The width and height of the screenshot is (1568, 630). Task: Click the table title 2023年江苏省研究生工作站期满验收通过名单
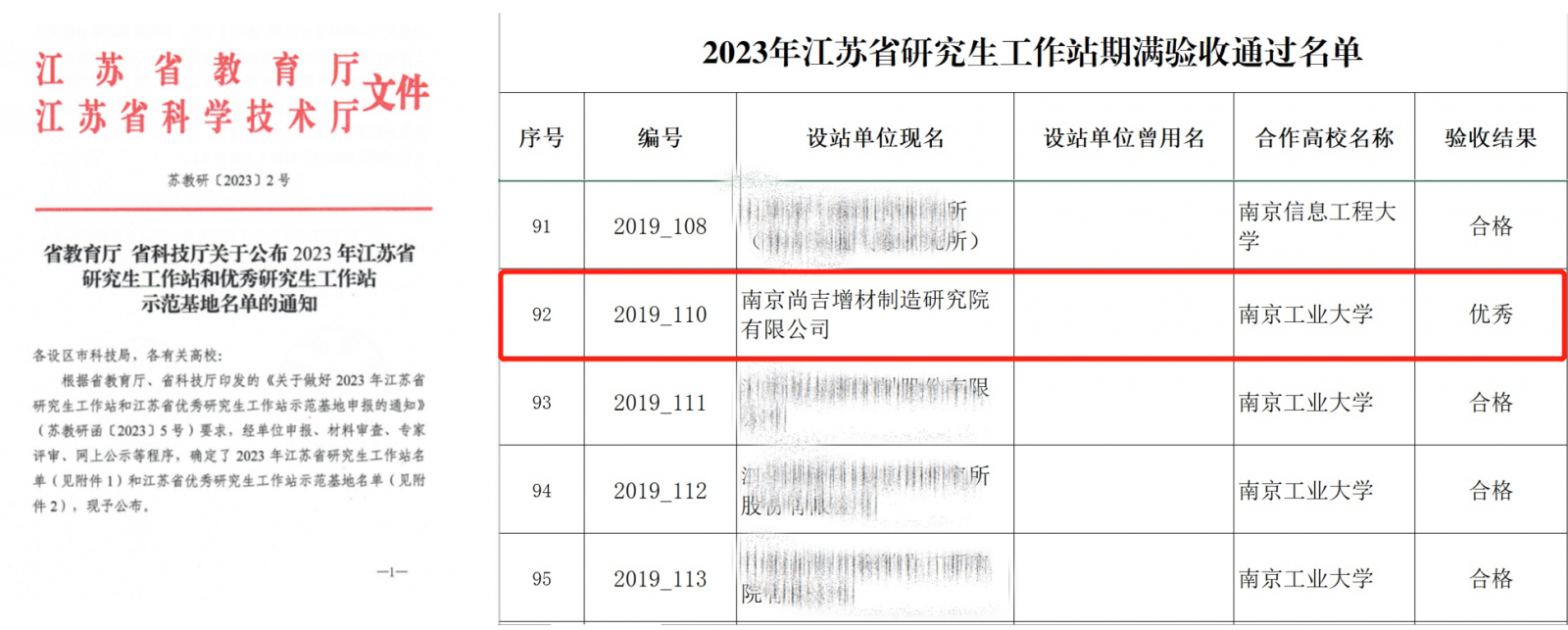click(x=1032, y=52)
